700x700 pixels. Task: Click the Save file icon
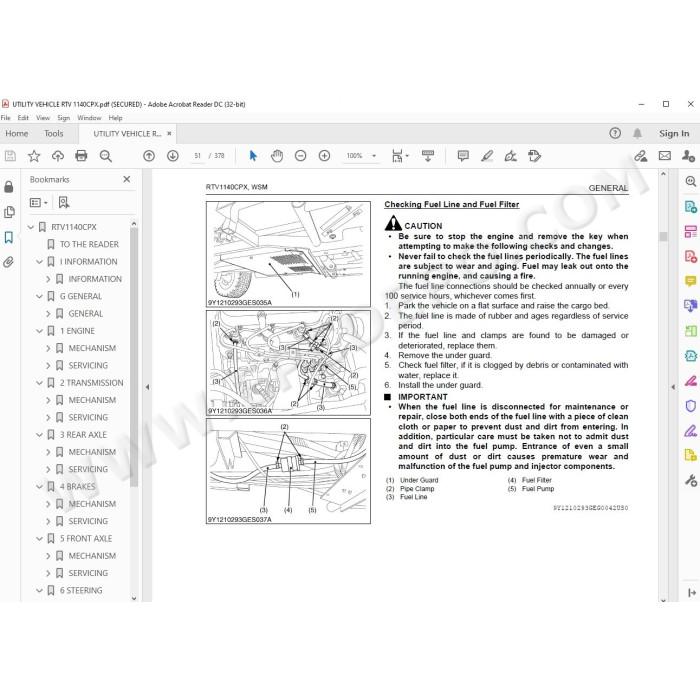(x=10, y=156)
